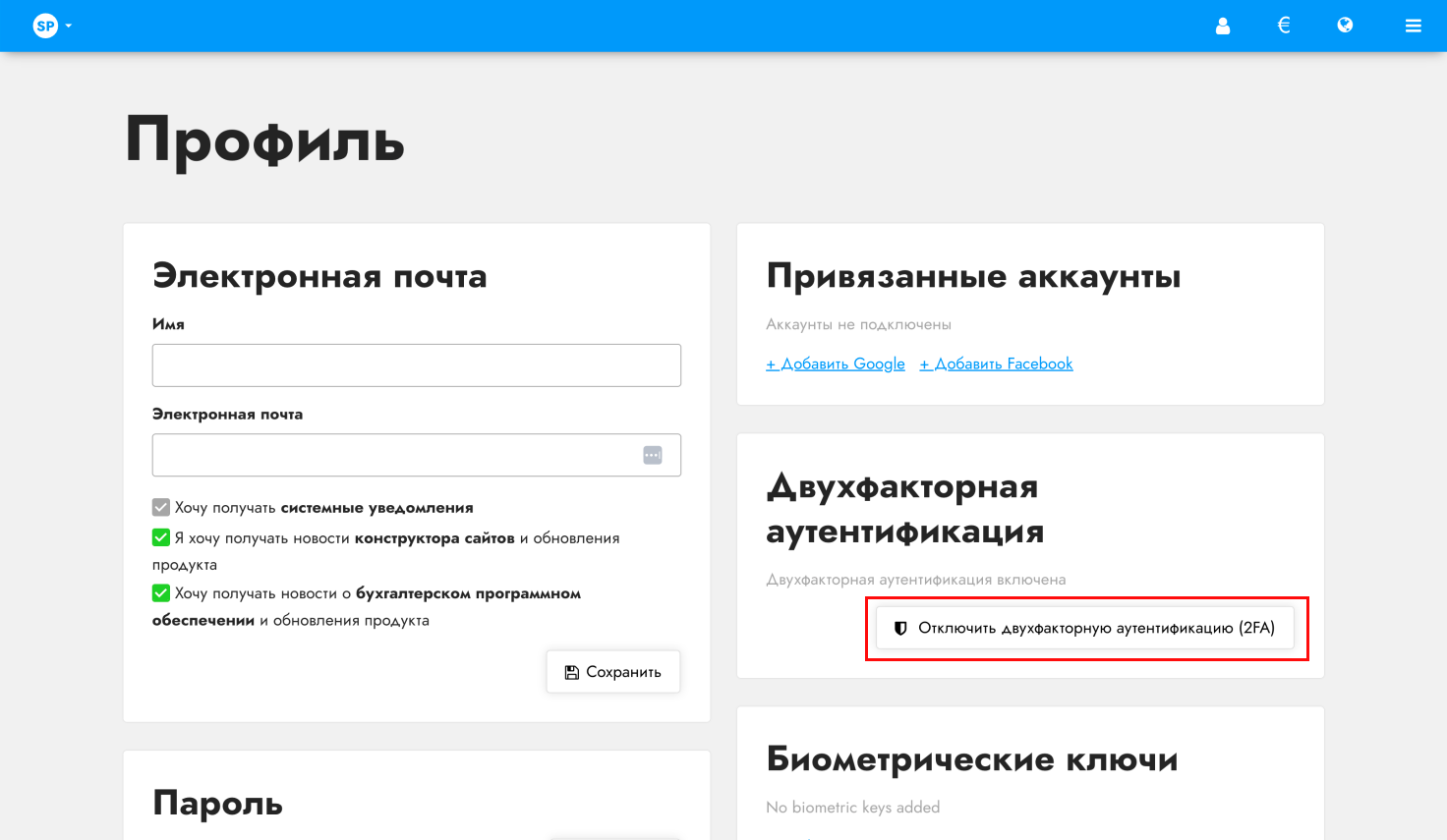Click the floppy disk icon on Сохранить
1447x840 pixels.
coord(571,671)
